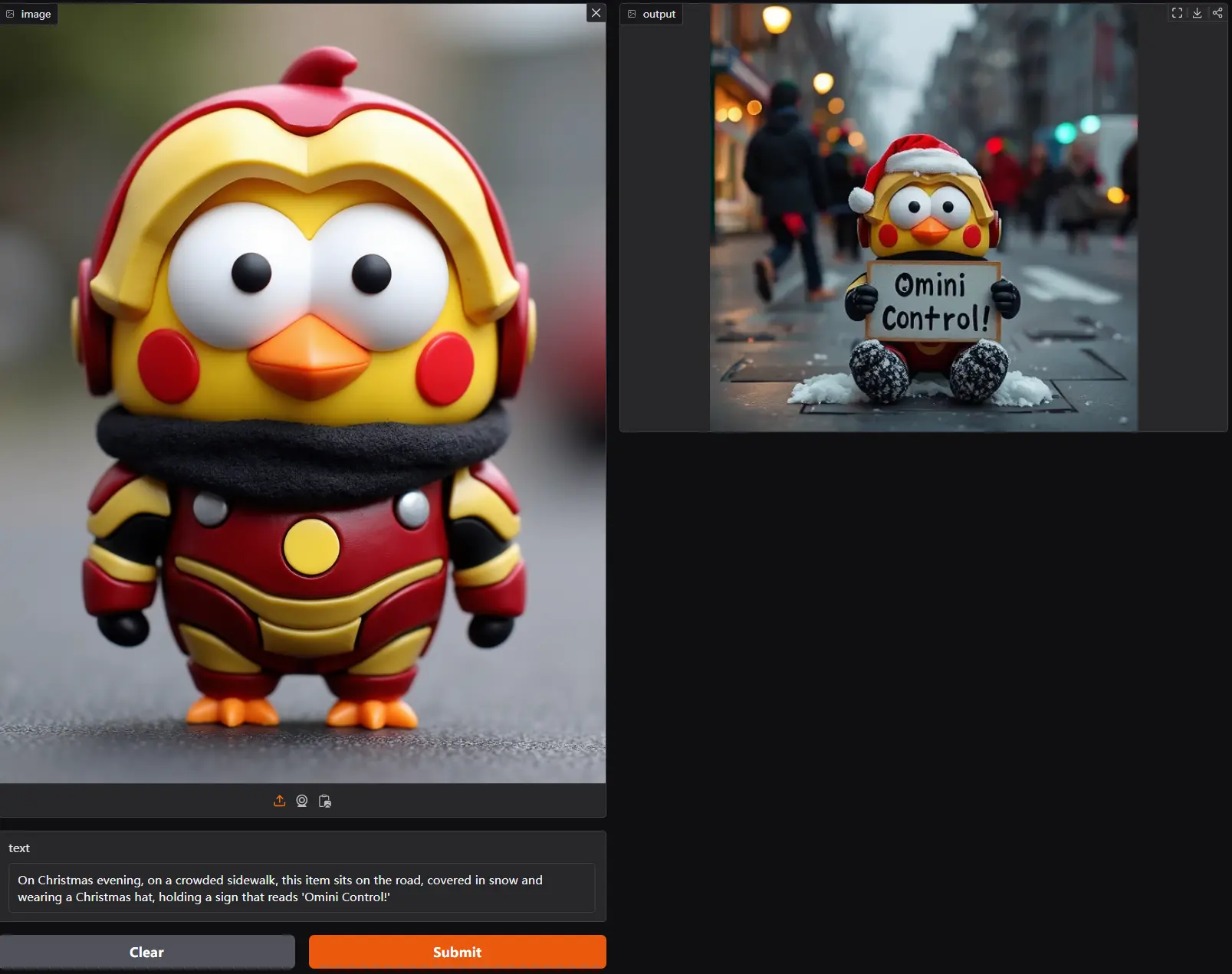Viewport: 1232px width, 974px height.
Task: Select the webcam capture icon
Action: click(302, 801)
